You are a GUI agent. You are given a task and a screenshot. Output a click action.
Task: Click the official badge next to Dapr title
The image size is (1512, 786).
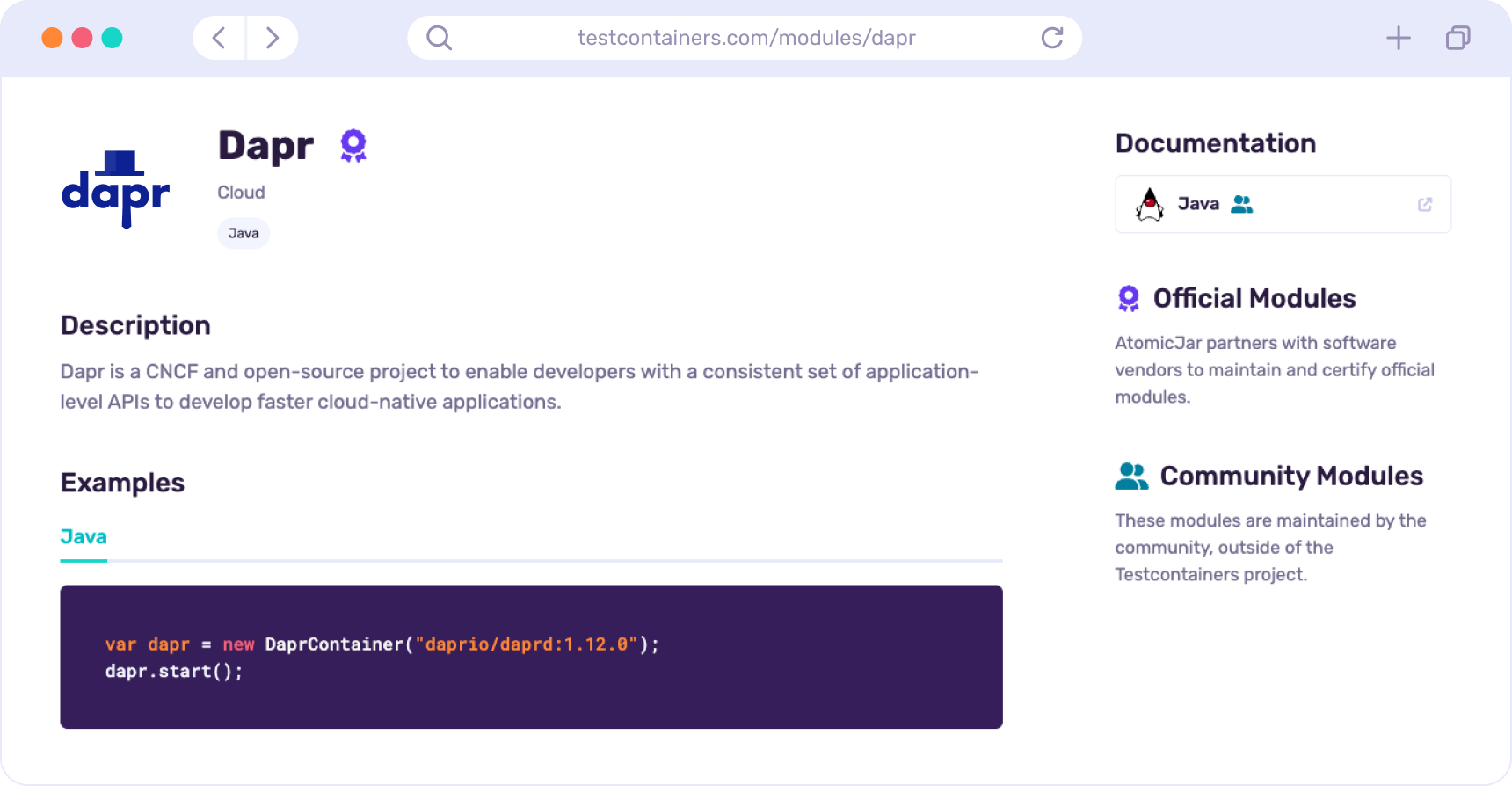(x=353, y=146)
